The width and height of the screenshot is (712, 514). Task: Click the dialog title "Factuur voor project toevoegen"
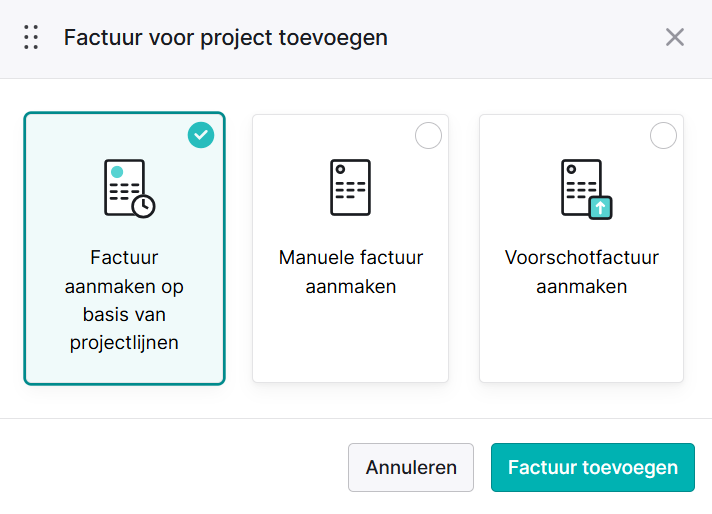226,37
